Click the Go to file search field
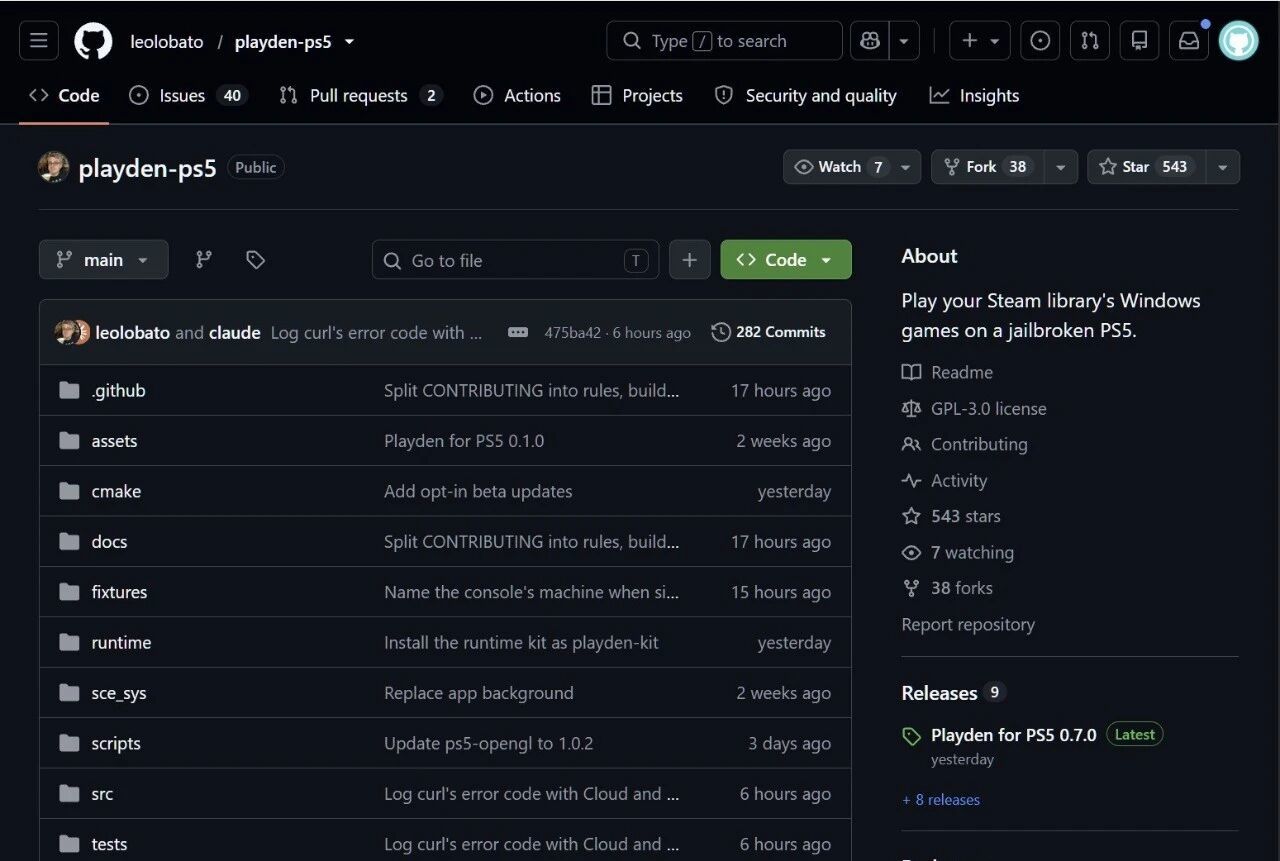The height and width of the screenshot is (861, 1280). [x=515, y=260]
